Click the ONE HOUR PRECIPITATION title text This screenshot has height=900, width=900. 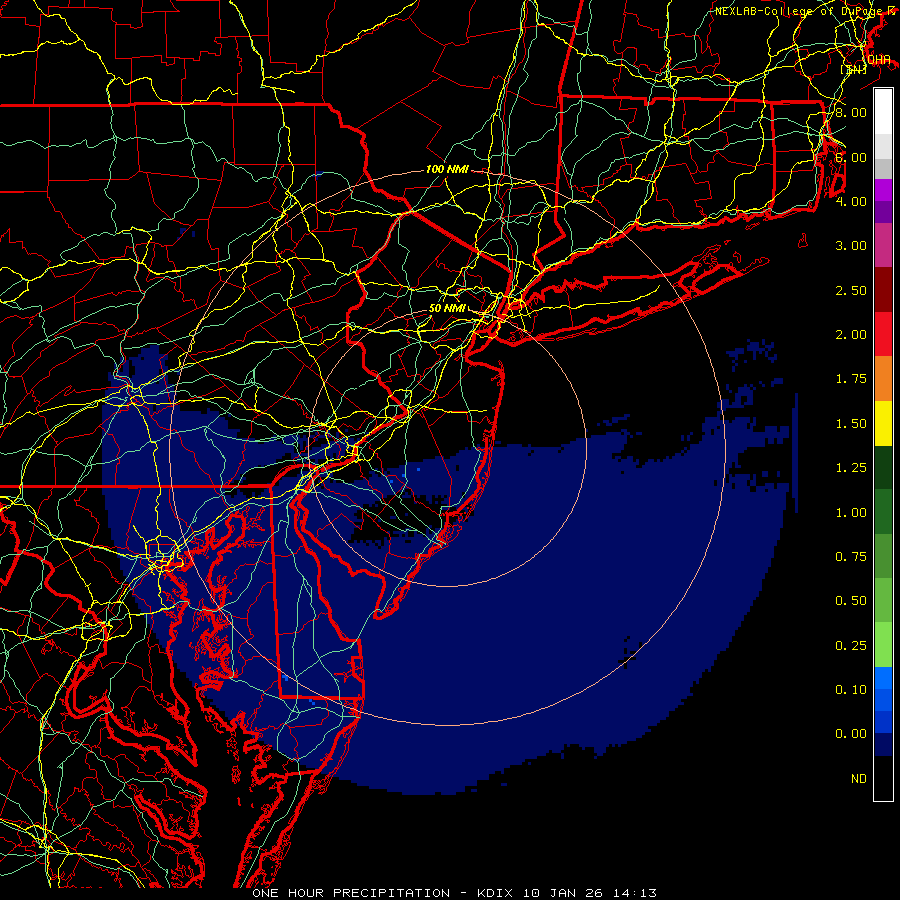(351, 893)
